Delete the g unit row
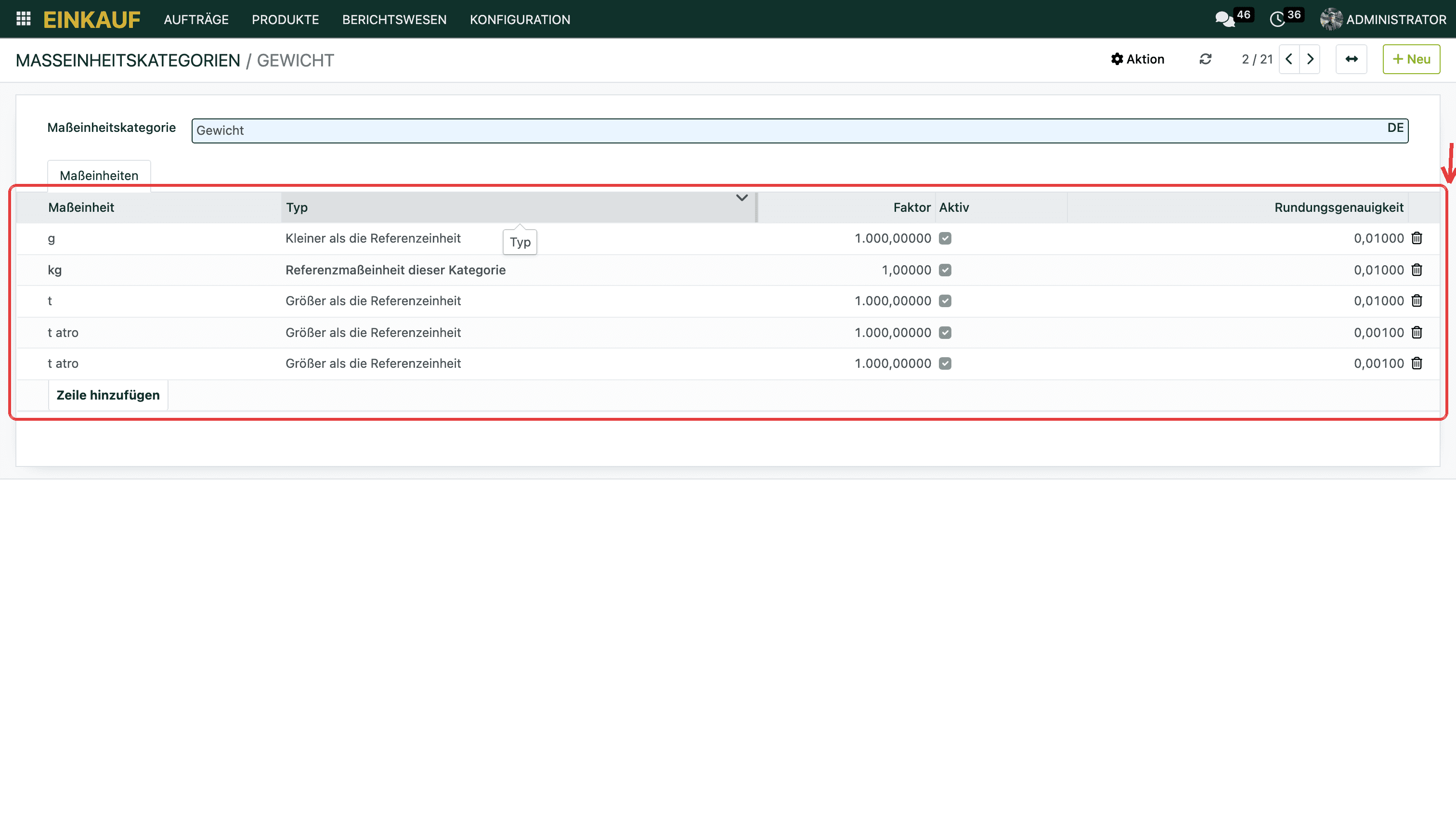Screen dimensions: 1456x828 pyautogui.click(x=1417, y=238)
